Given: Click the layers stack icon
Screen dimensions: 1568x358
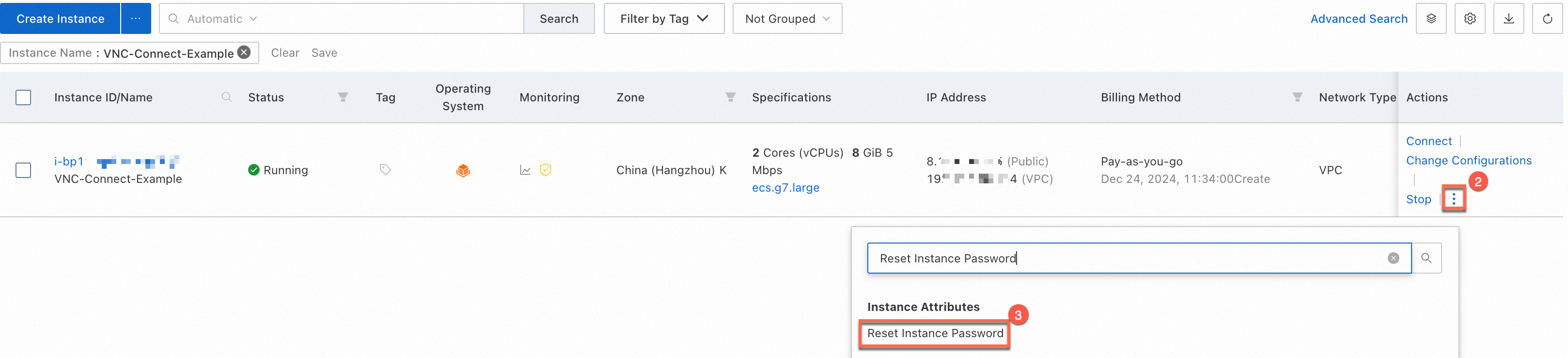Looking at the screenshot, I should [1431, 19].
